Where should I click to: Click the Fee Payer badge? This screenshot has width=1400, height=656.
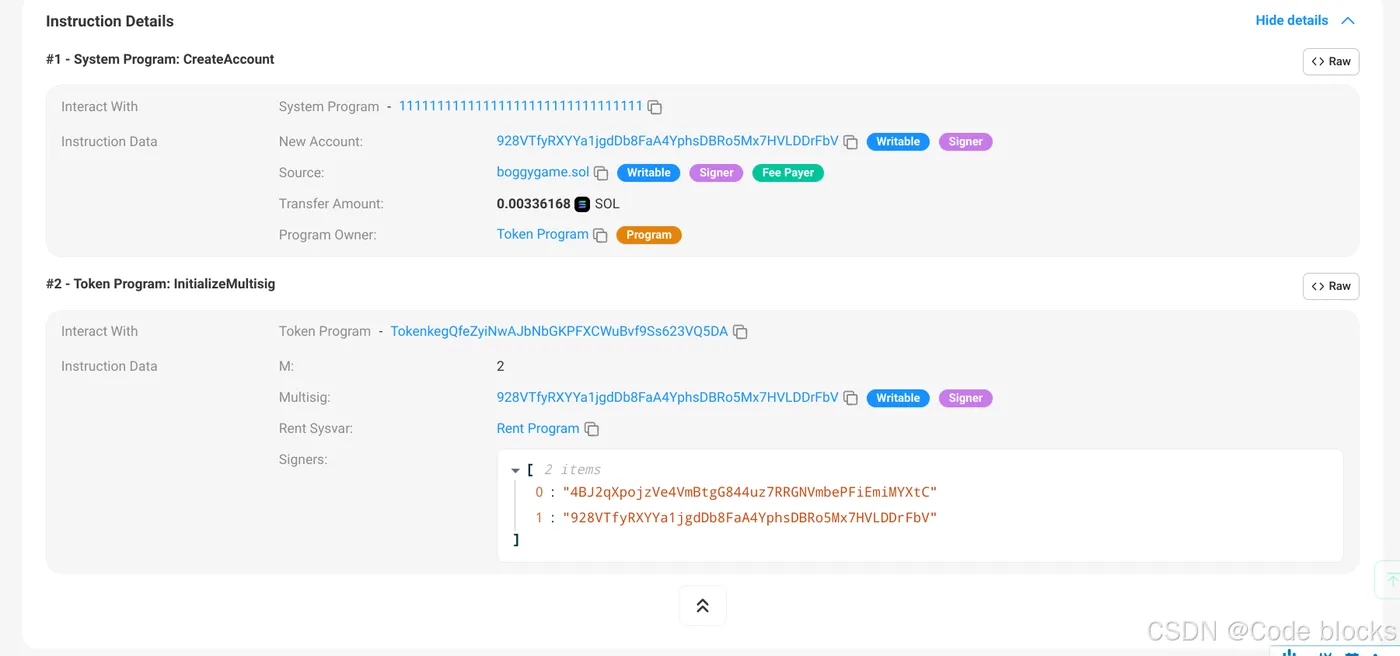[788, 173]
